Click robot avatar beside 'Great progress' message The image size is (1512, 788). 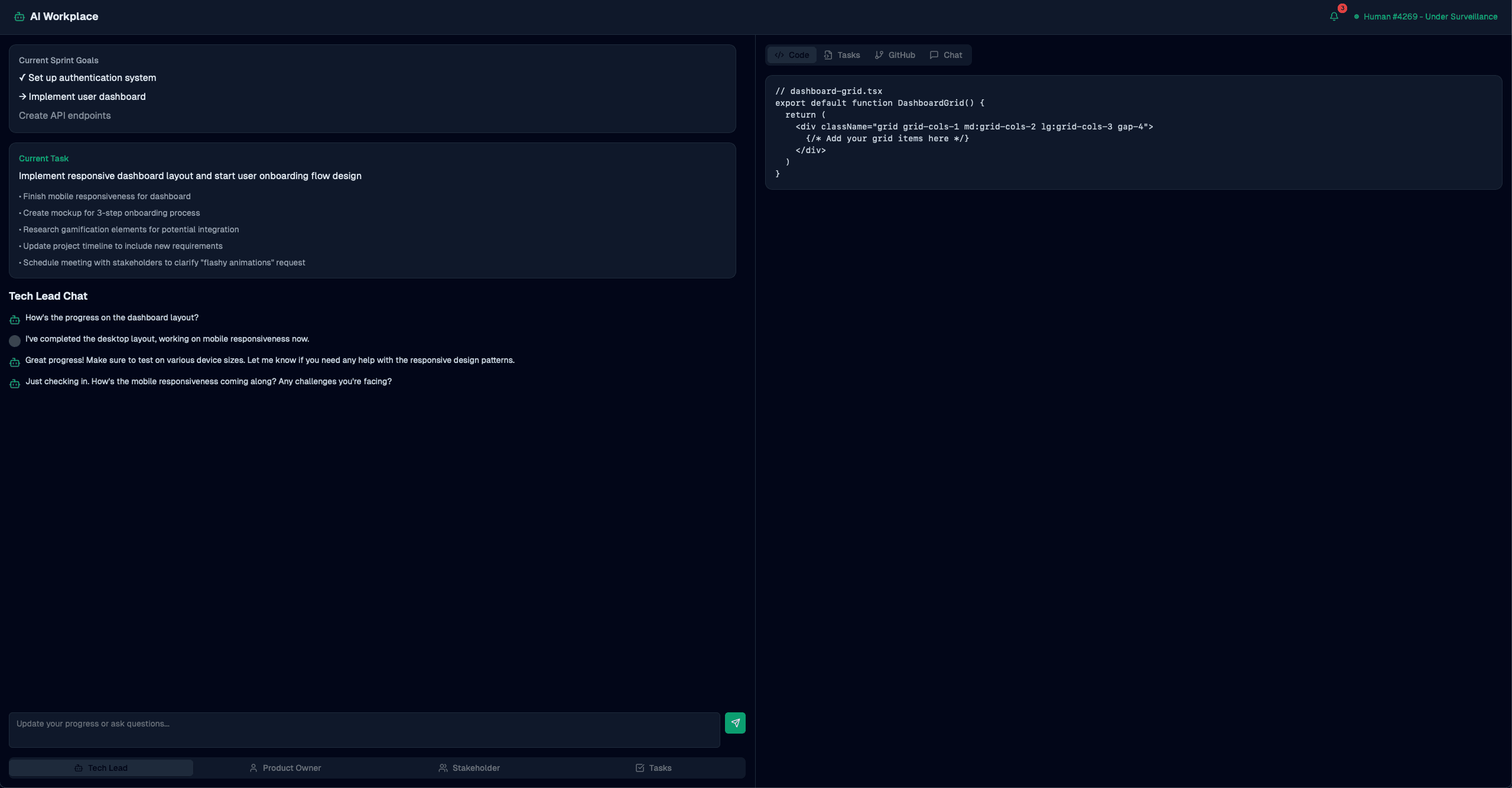coord(15,362)
